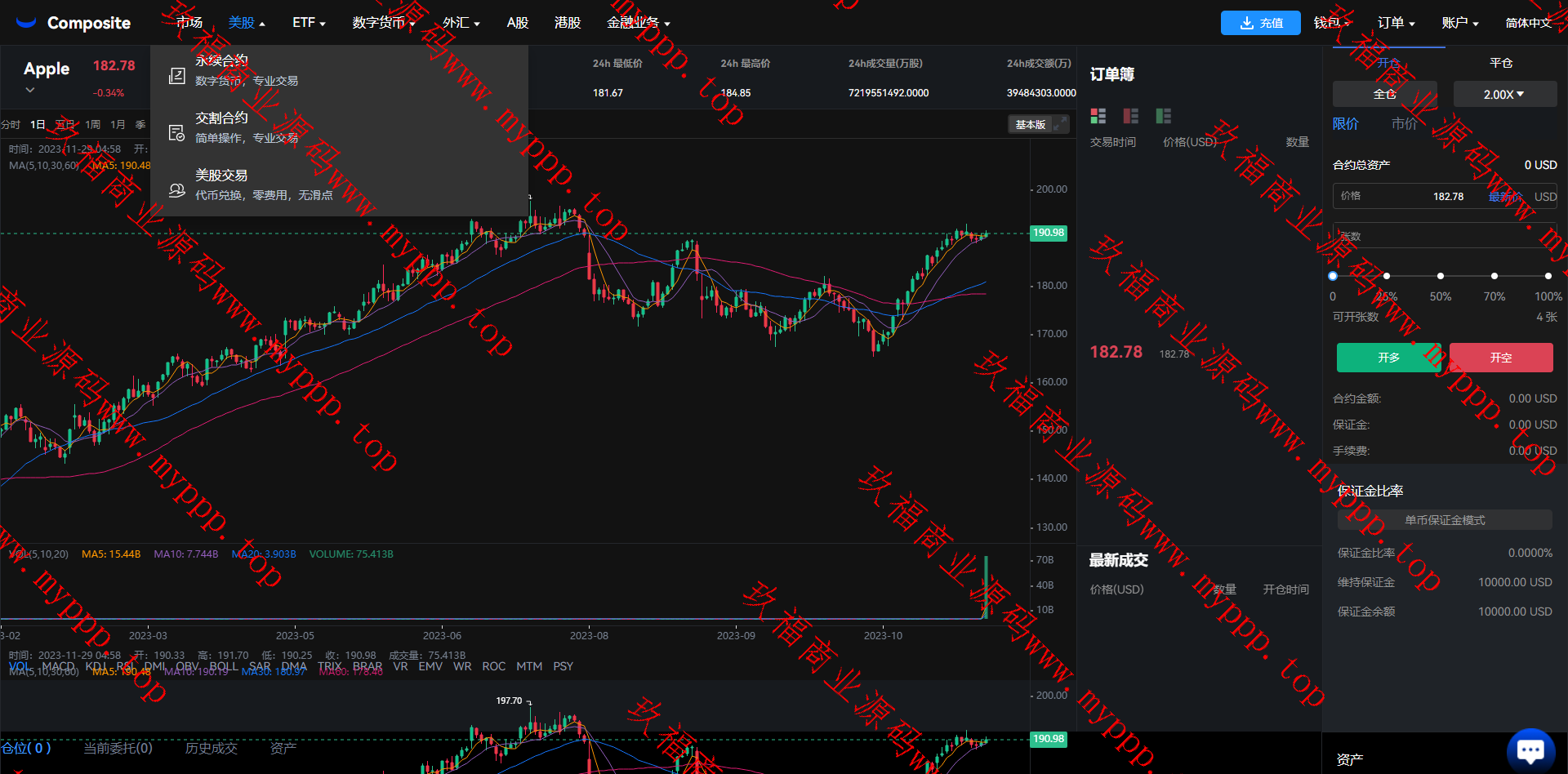
Task: Show buy-only order book view
Action: tap(1164, 116)
